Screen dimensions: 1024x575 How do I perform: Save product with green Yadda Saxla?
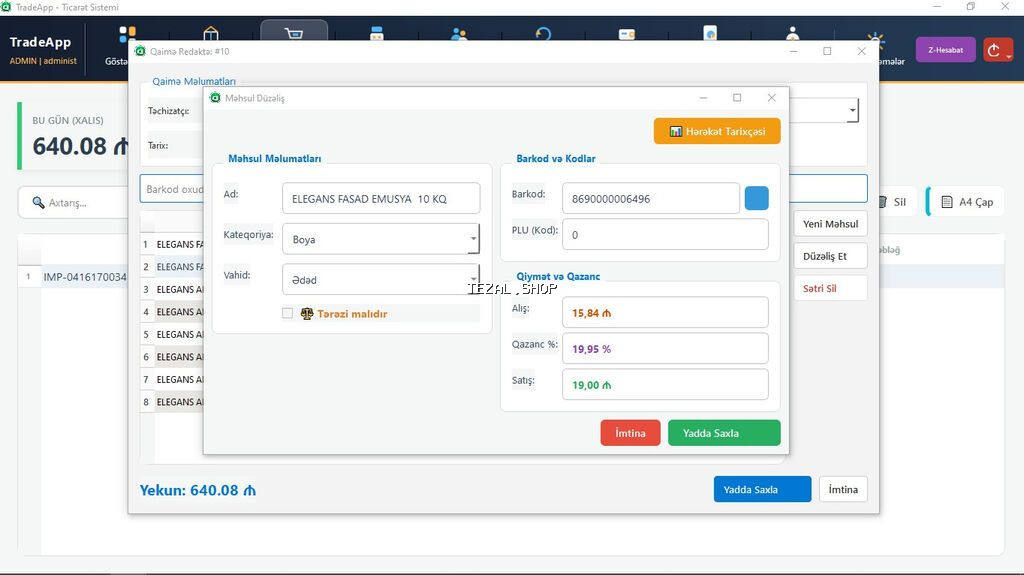(x=724, y=433)
